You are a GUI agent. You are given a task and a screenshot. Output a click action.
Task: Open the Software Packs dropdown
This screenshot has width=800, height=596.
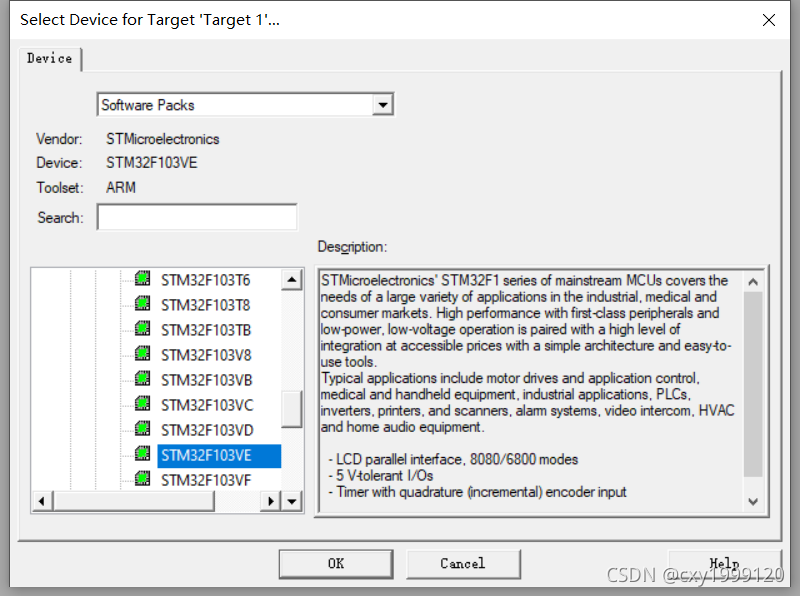pos(382,105)
